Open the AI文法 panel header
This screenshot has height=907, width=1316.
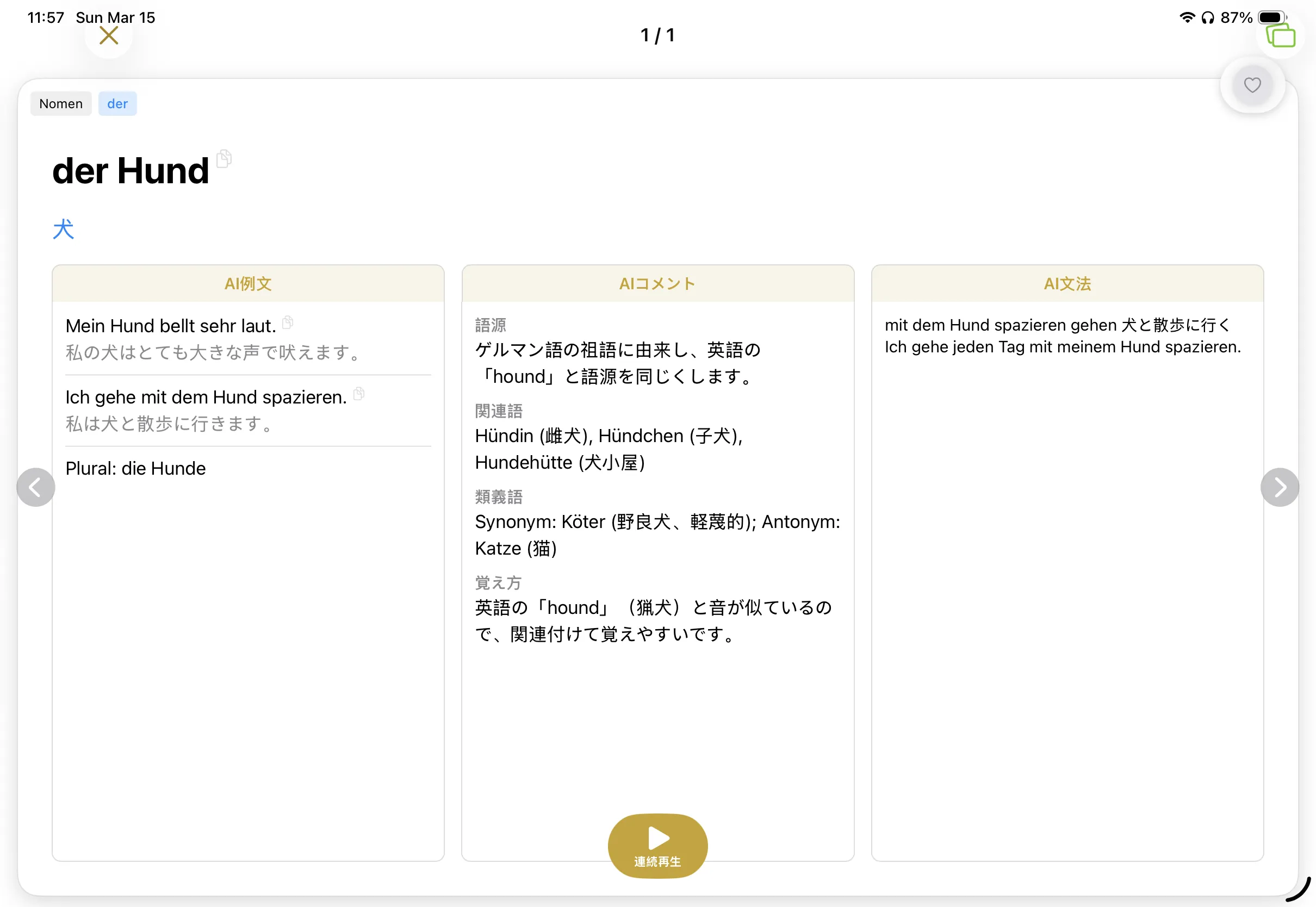click(x=1066, y=284)
